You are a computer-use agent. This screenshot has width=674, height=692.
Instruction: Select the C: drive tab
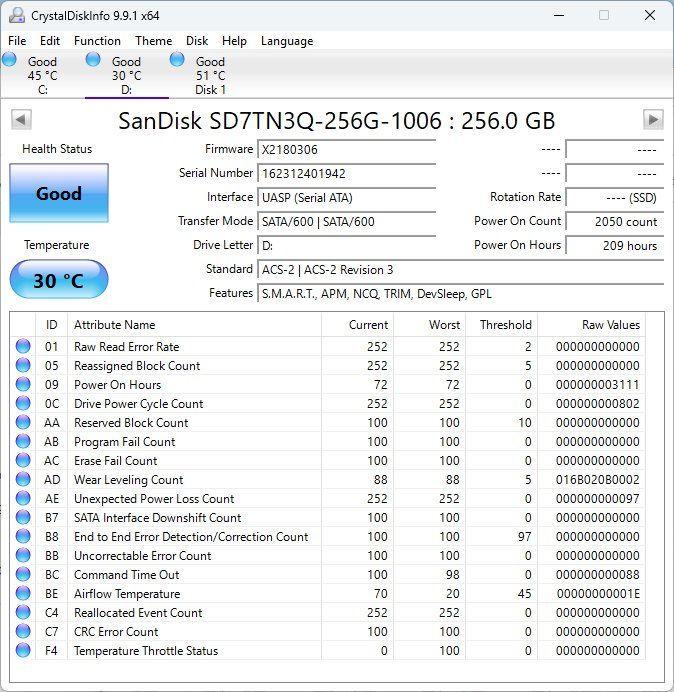tap(42, 75)
